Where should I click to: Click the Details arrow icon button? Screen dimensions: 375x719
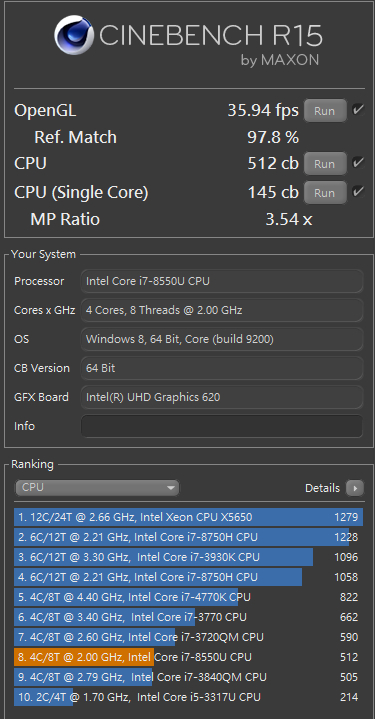(355, 488)
